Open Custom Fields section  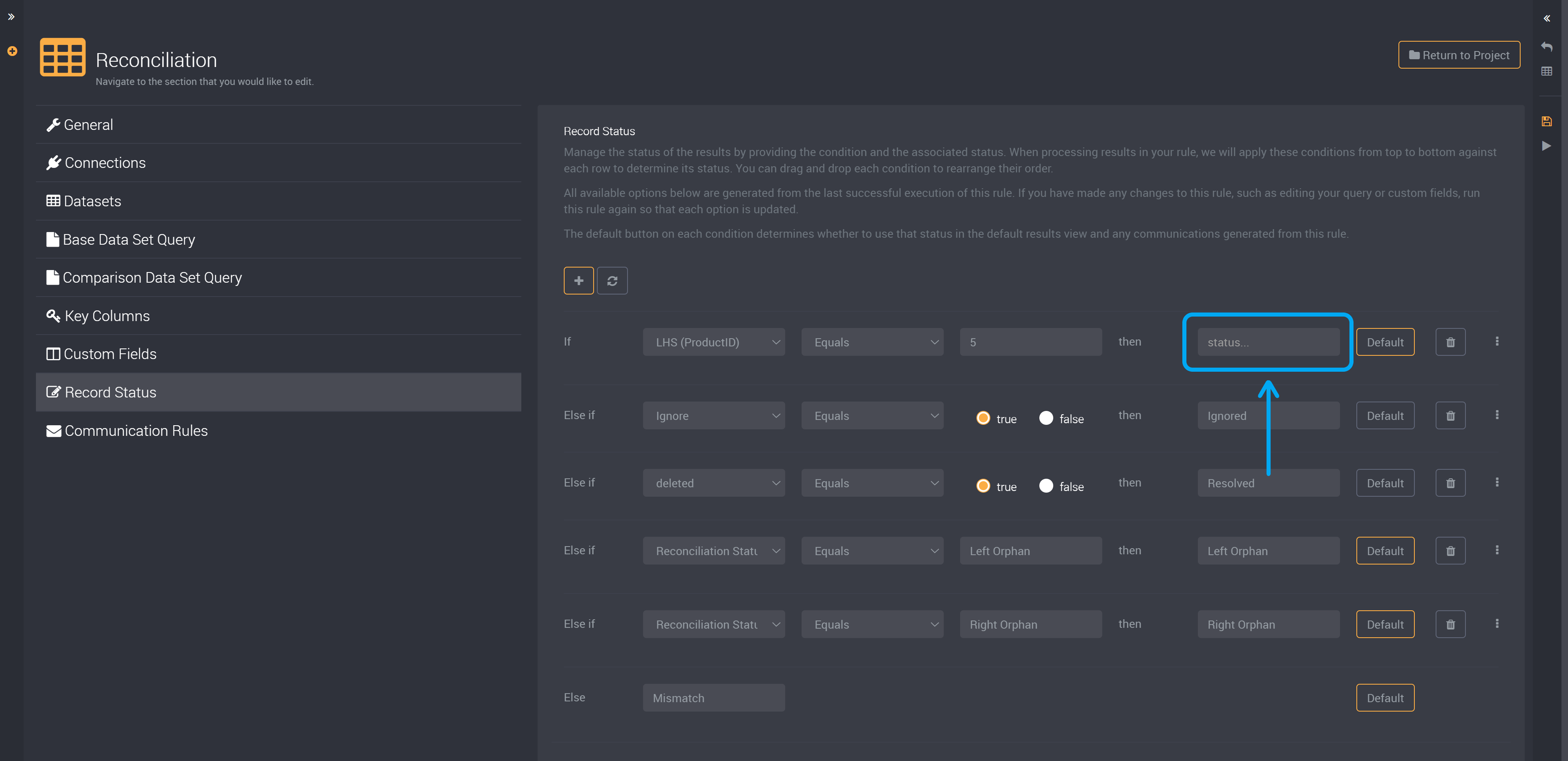tap(278, 354)
